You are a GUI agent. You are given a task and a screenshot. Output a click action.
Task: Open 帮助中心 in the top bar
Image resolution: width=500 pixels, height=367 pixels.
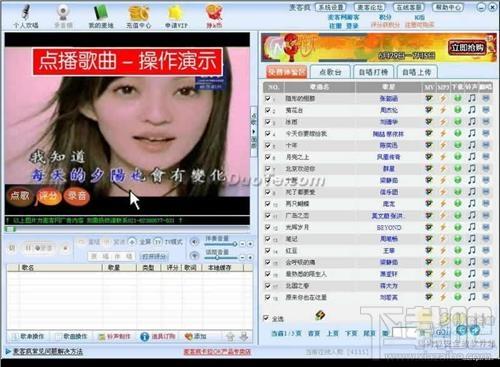point(448,7)
